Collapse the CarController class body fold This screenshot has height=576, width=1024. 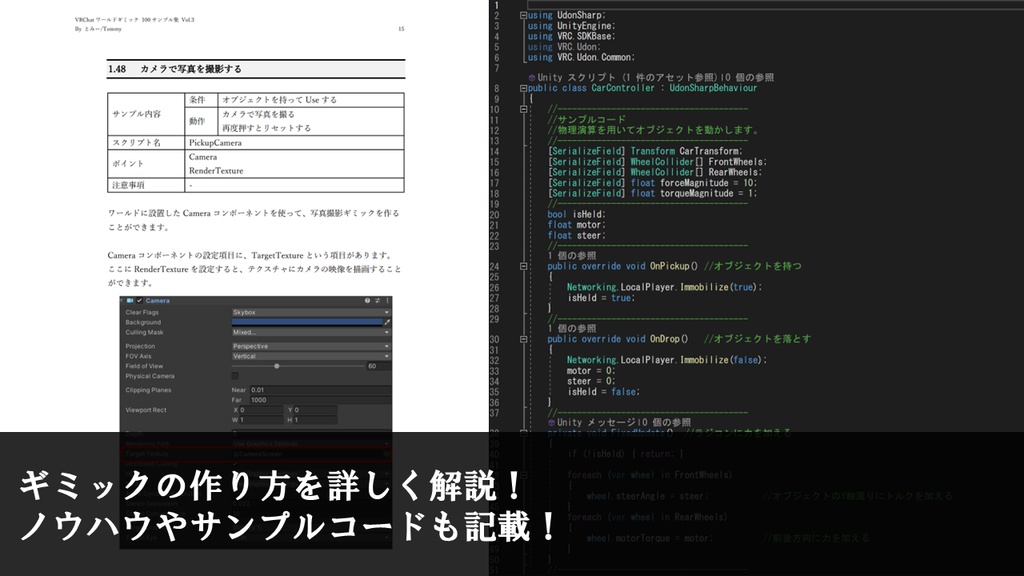[x=523, y=88]
